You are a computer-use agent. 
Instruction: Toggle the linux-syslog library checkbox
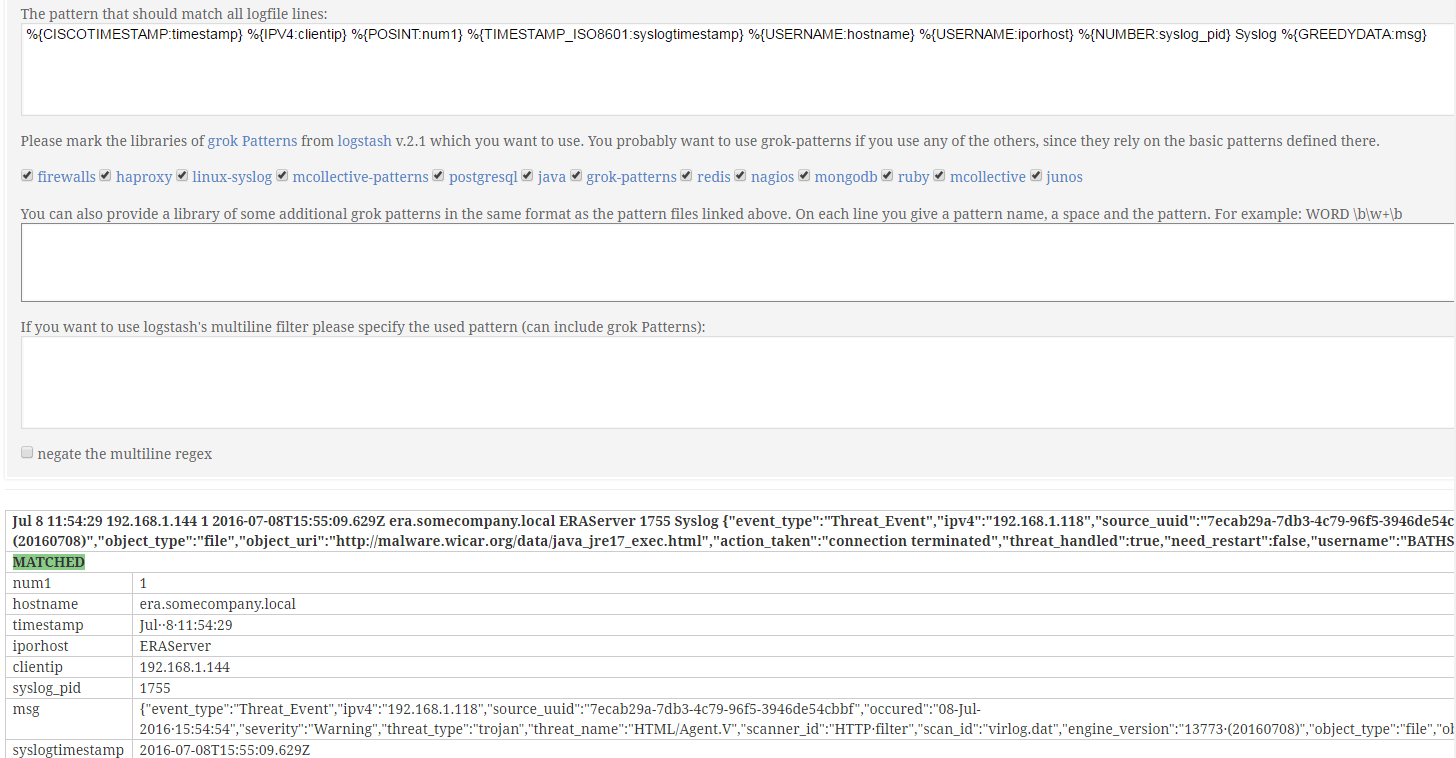click(182, 176)
